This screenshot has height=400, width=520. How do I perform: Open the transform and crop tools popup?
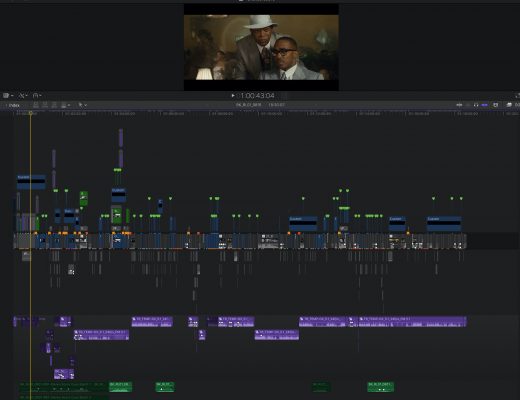(x=7, y=96)
